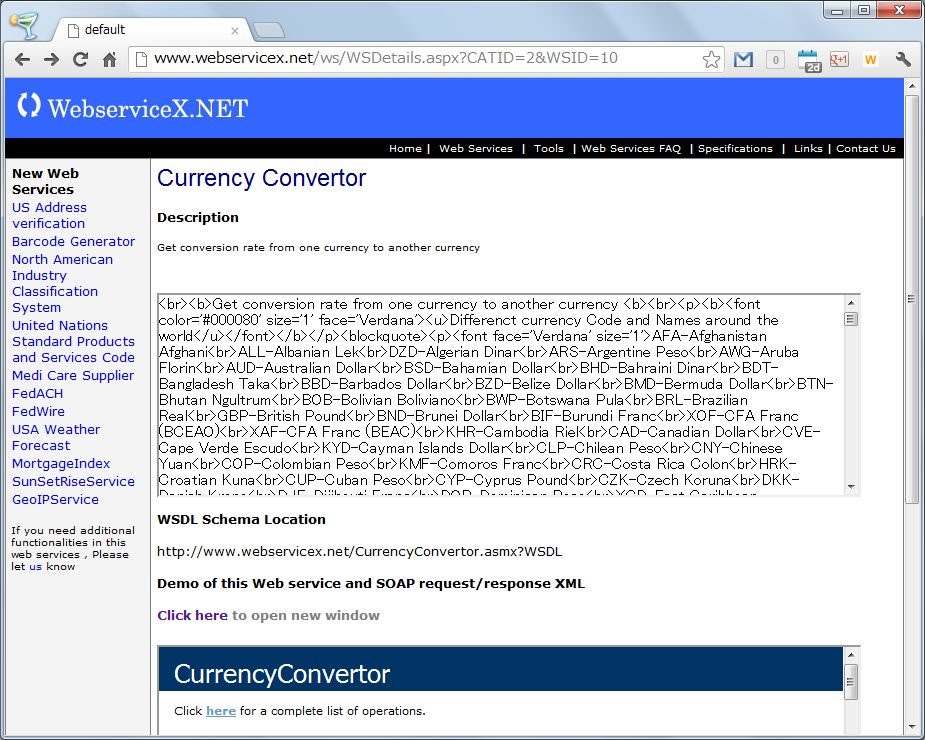Reload the current page
925x740 pixels.
pos(80,59)
